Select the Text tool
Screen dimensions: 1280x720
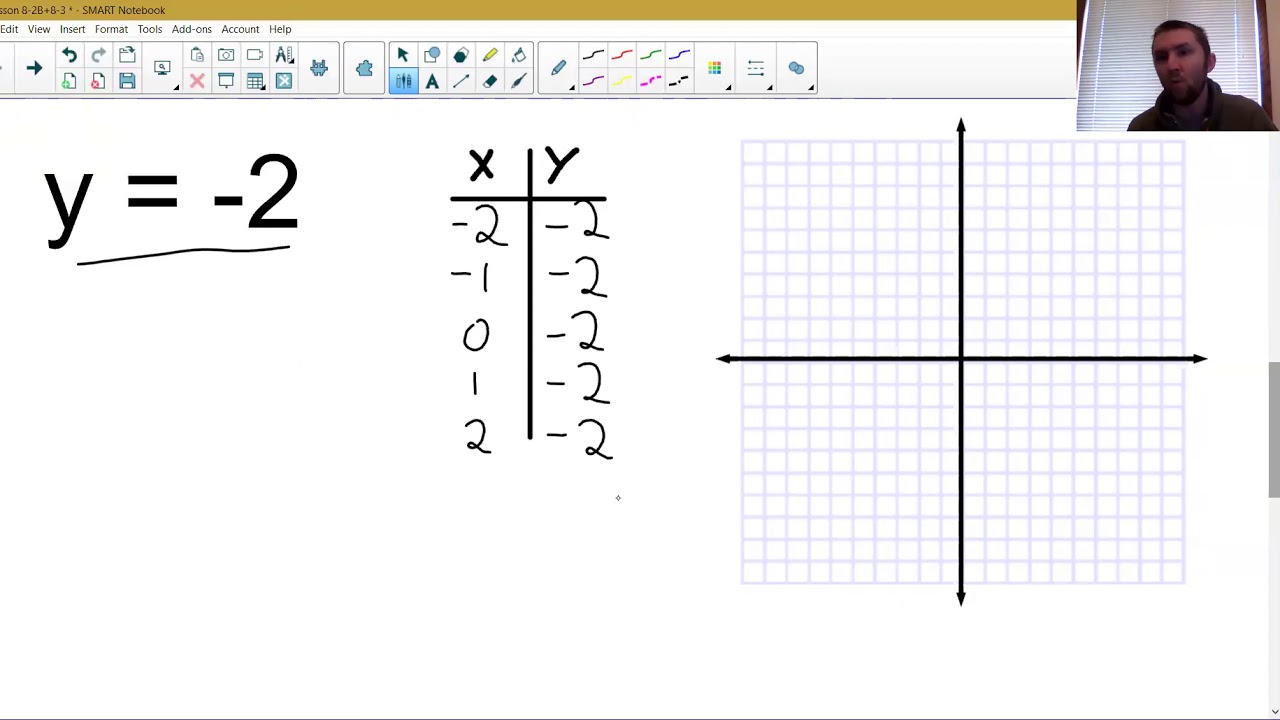432,82
